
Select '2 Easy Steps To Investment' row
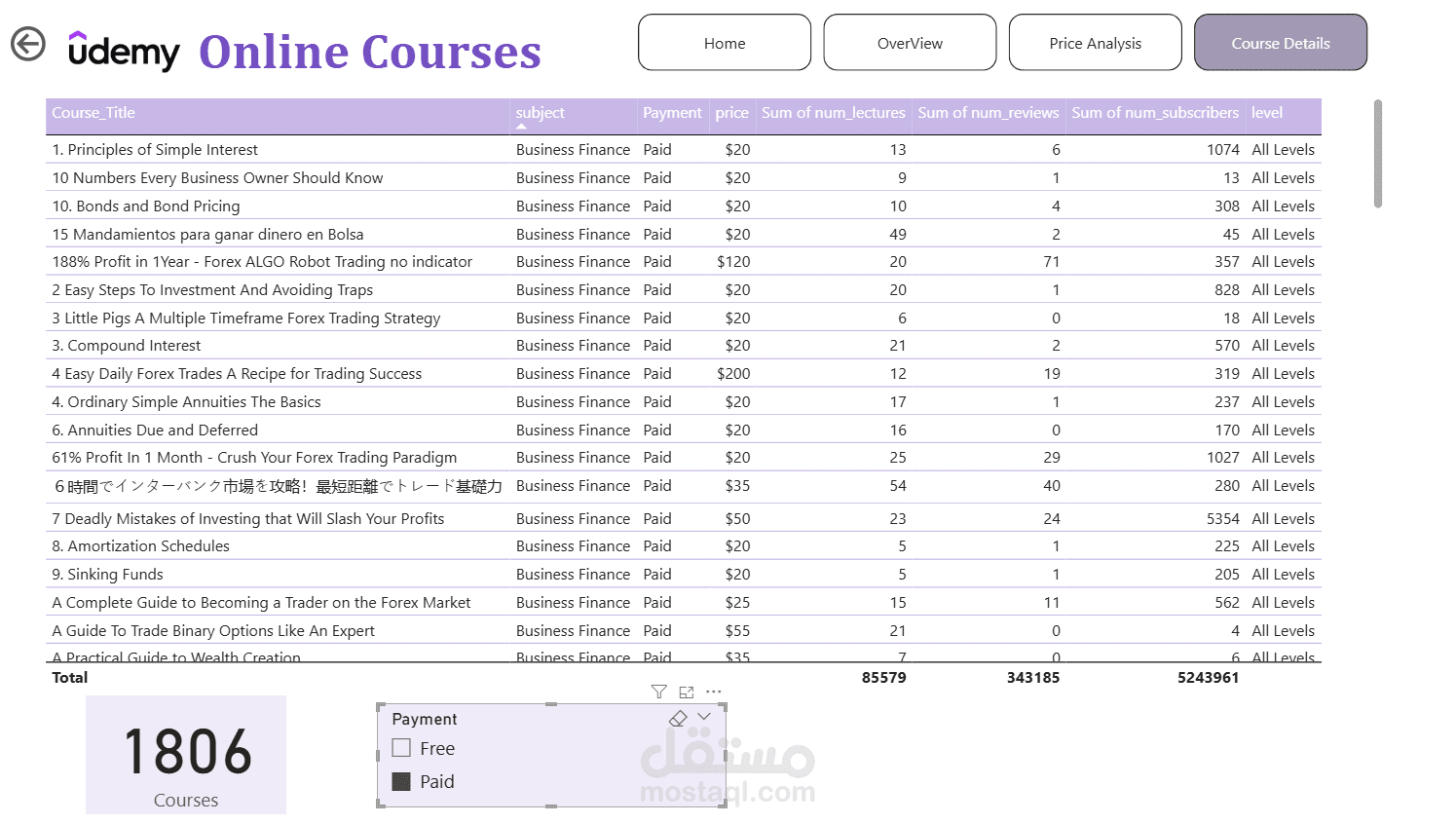pos(684,289)
